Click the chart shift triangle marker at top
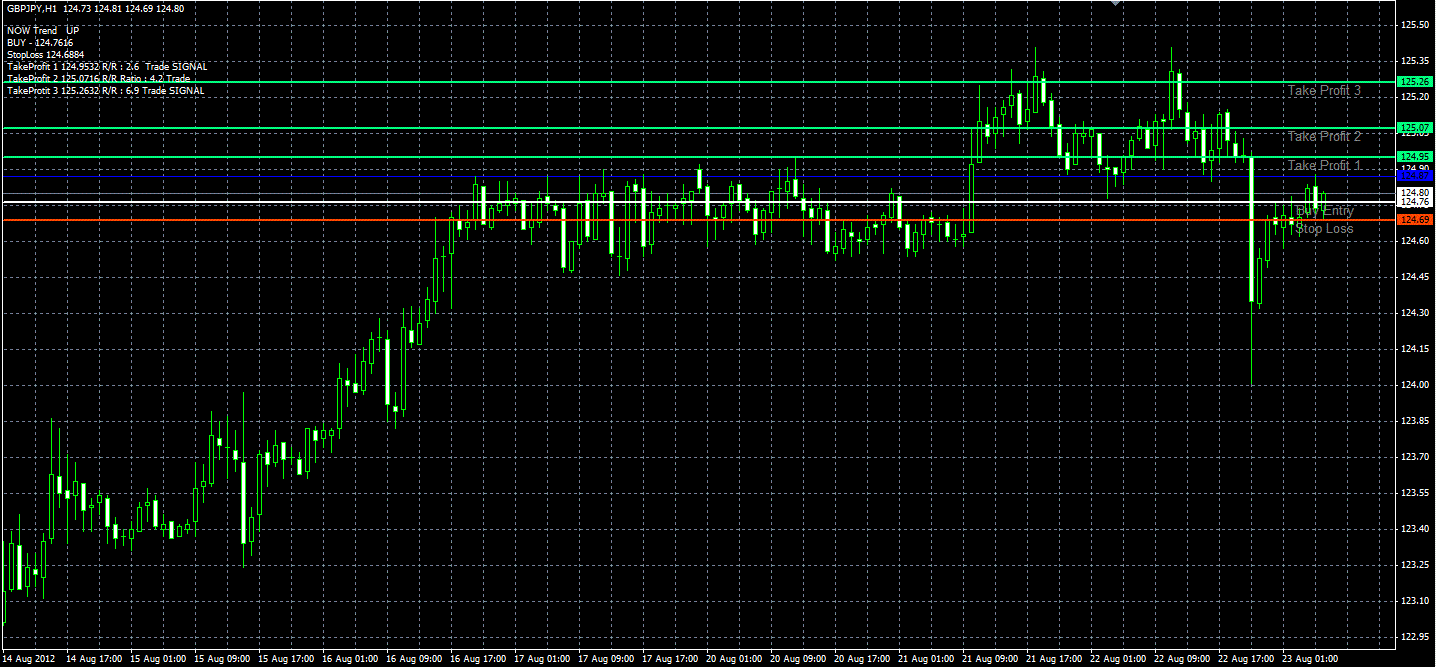The width and height of the screenshot is (1436, 667). coord(1117,3)
